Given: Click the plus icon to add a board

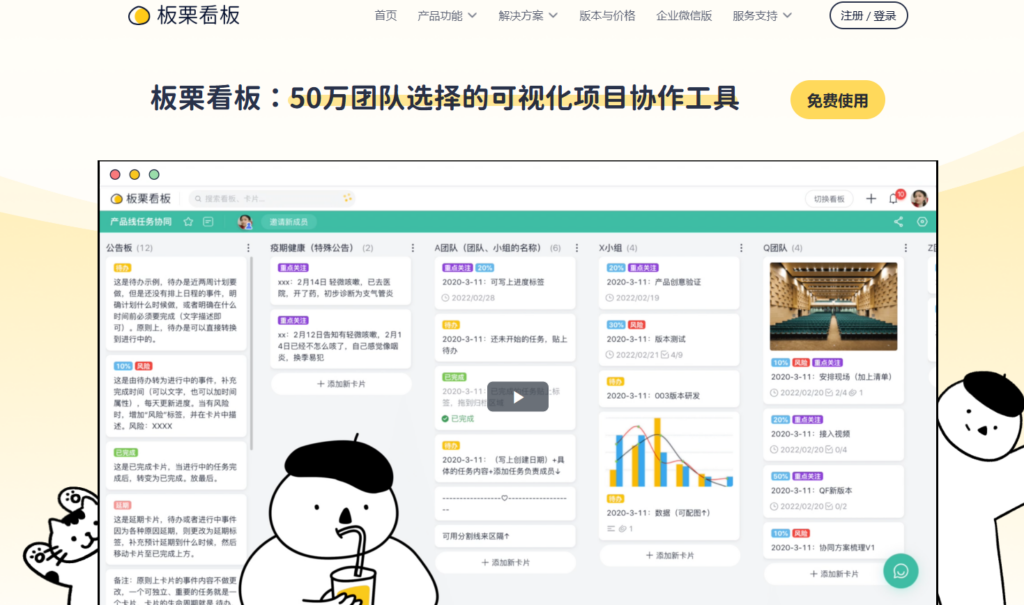Looking at the screenshot, I should point(871,198).
